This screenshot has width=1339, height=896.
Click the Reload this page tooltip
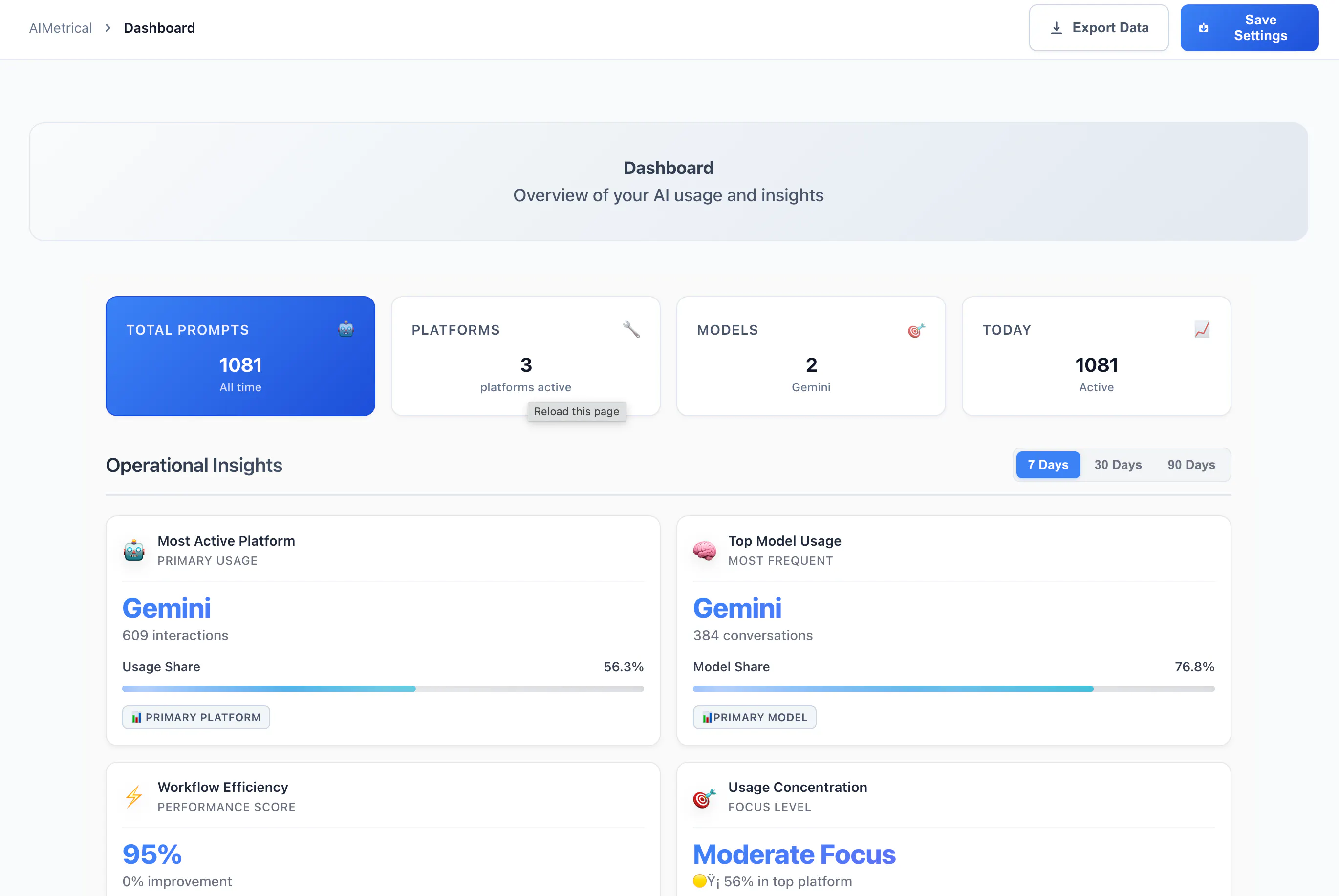(x=577, y=411)
